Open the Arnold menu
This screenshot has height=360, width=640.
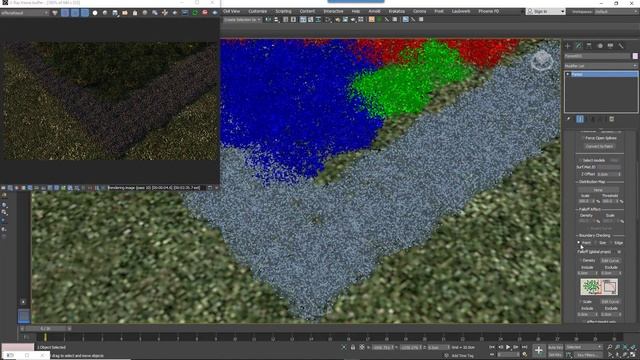tap(374, 11)
